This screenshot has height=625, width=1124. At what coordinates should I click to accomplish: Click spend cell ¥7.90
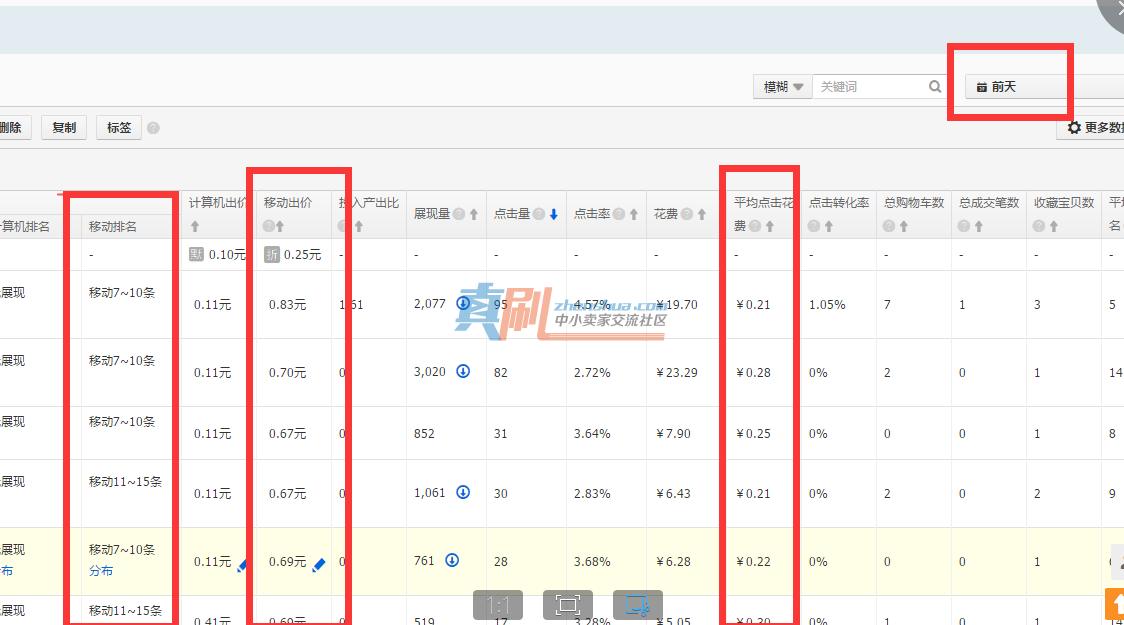click(674, 434)
